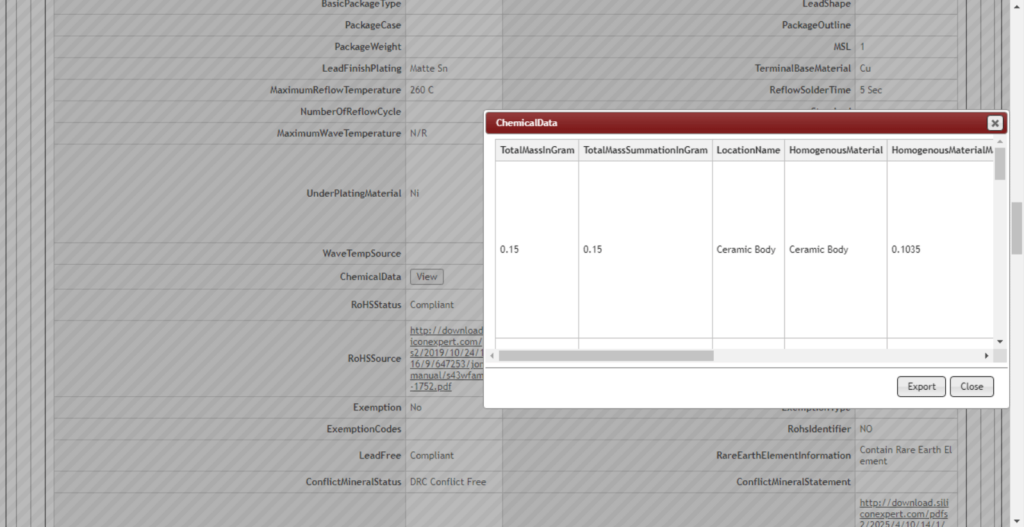
Task: Select the RoHSStatus Compliant value
Action: (x=432, y=305)
